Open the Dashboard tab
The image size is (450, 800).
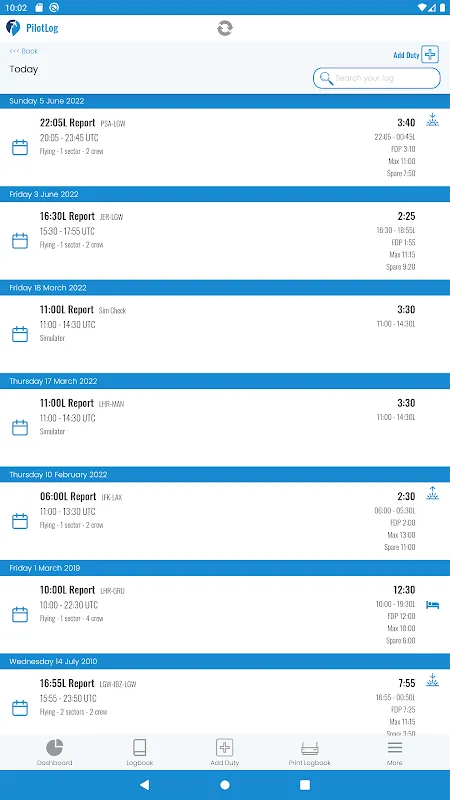(54, 753)
